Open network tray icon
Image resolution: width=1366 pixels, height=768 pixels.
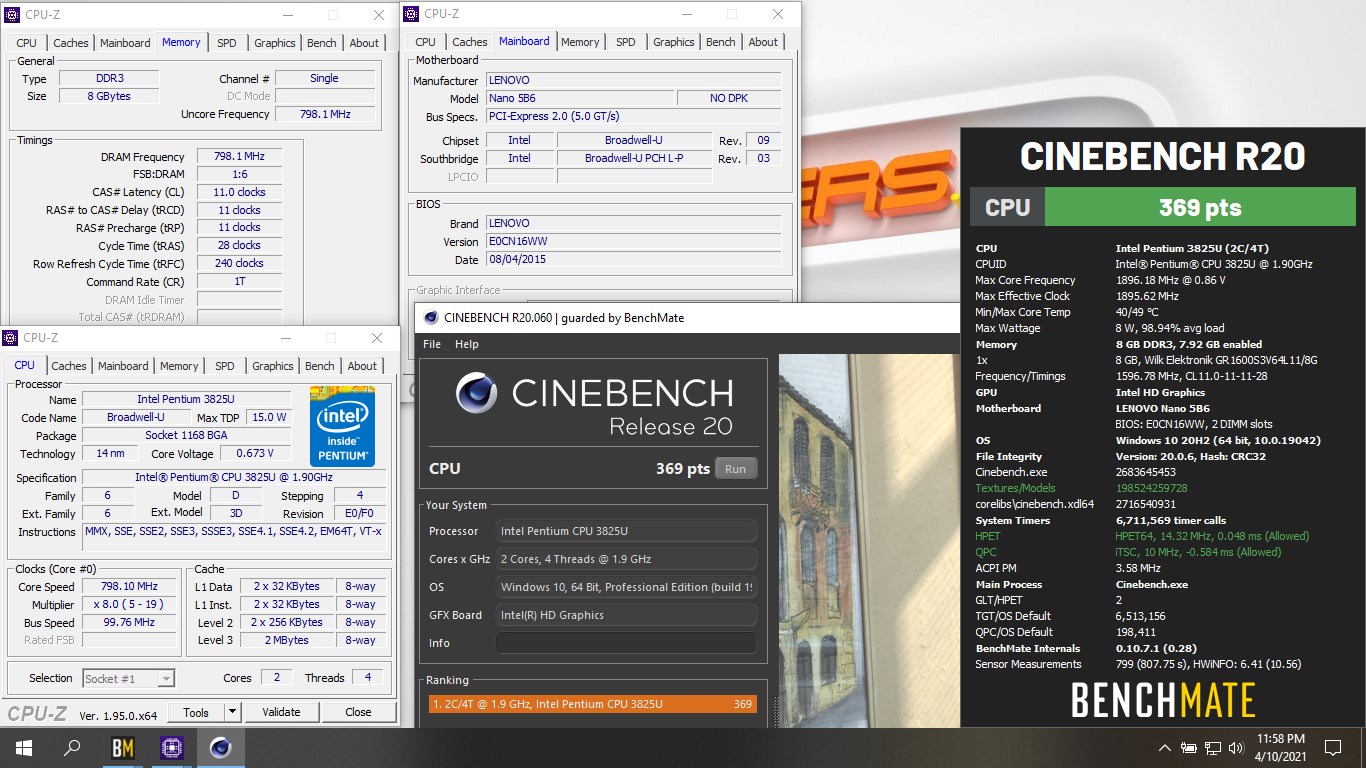(x=1213, y=747)
